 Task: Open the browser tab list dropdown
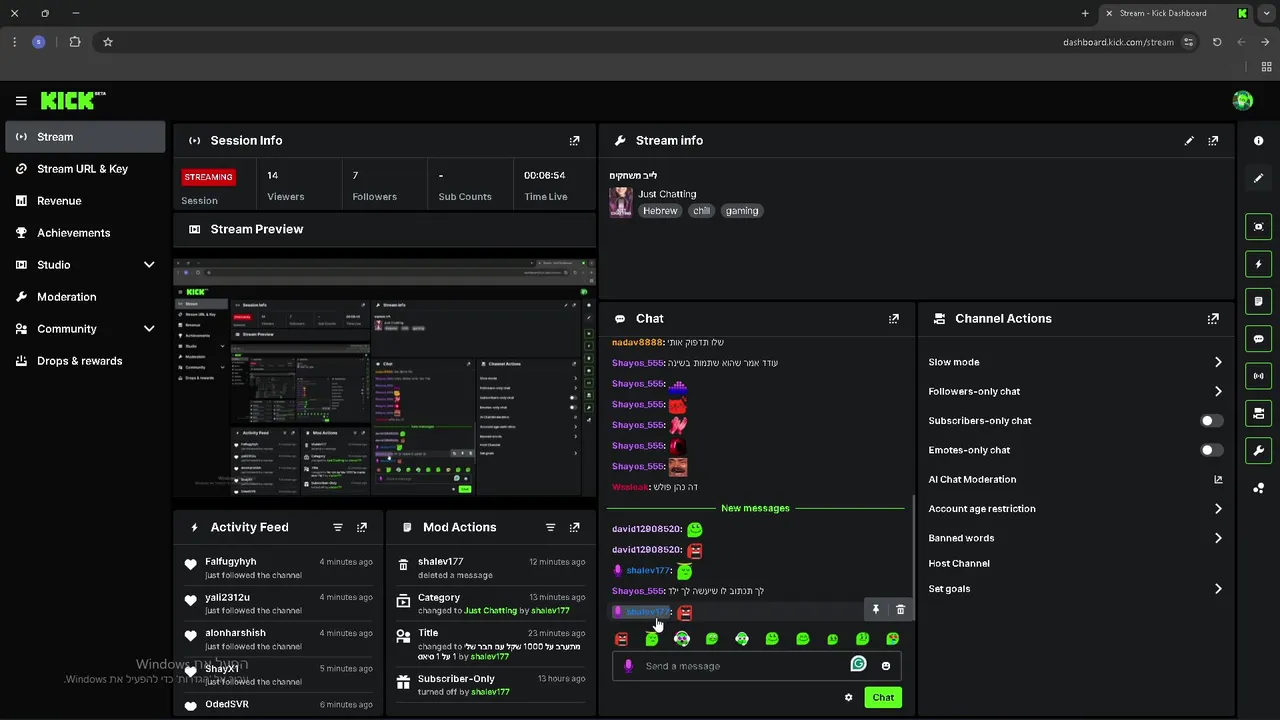[1266, 13]
